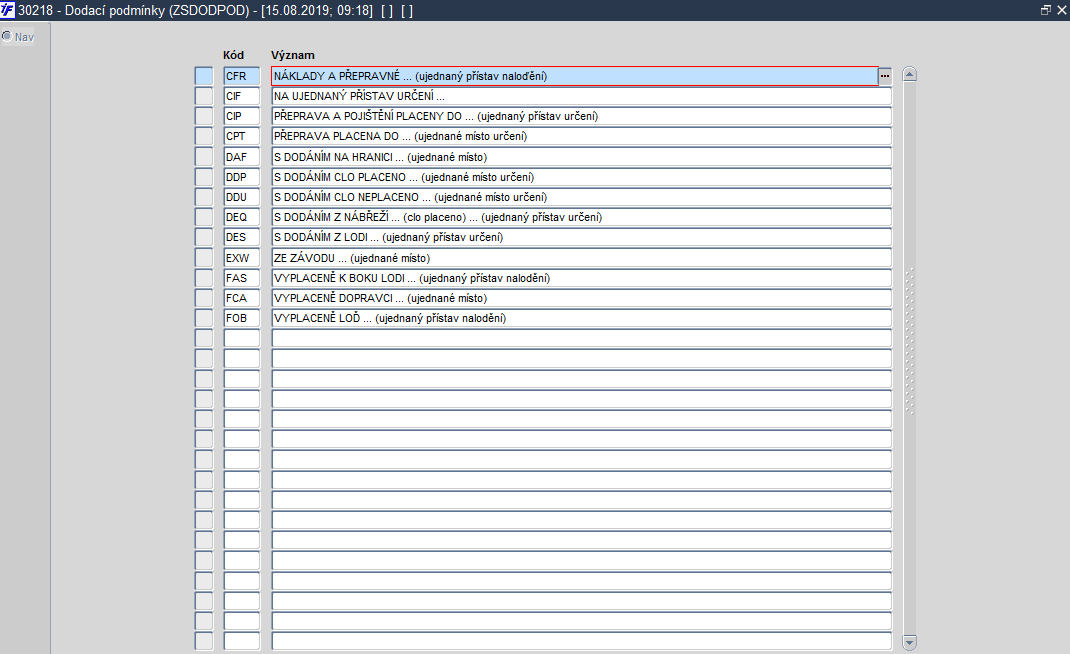Screen dimensions: 1070x654
Task: Click 'NÁKLADY A PŘEPRAVNÉ' meaning field
Action: point(575,76)
